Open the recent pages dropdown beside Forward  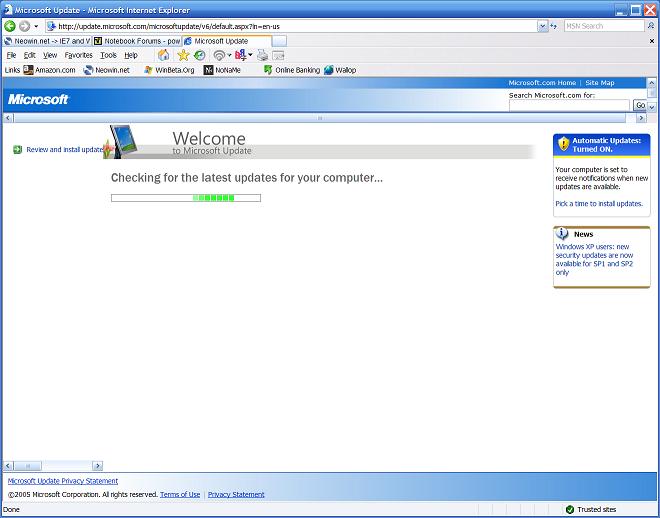[36, 27]
